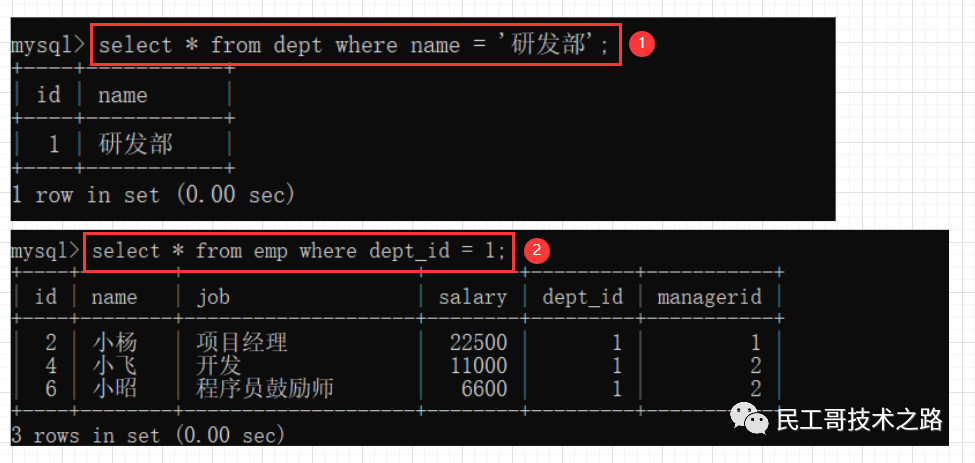975x463 pixels.
Task: Click the dept_id value in 小杨's row
Action: [616, 342]
